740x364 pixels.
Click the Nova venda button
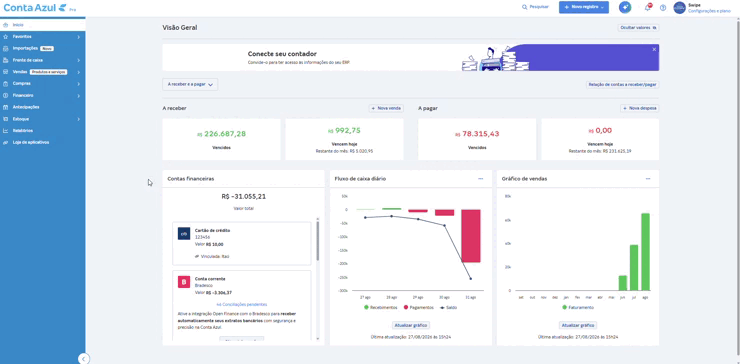click(x=386, y=108)
